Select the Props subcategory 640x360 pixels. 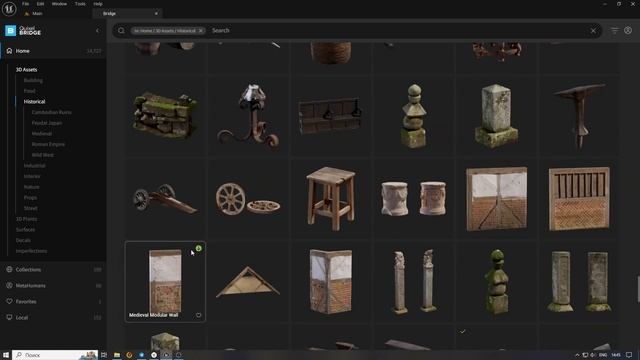pyautogui.click(x=30, y=198)
